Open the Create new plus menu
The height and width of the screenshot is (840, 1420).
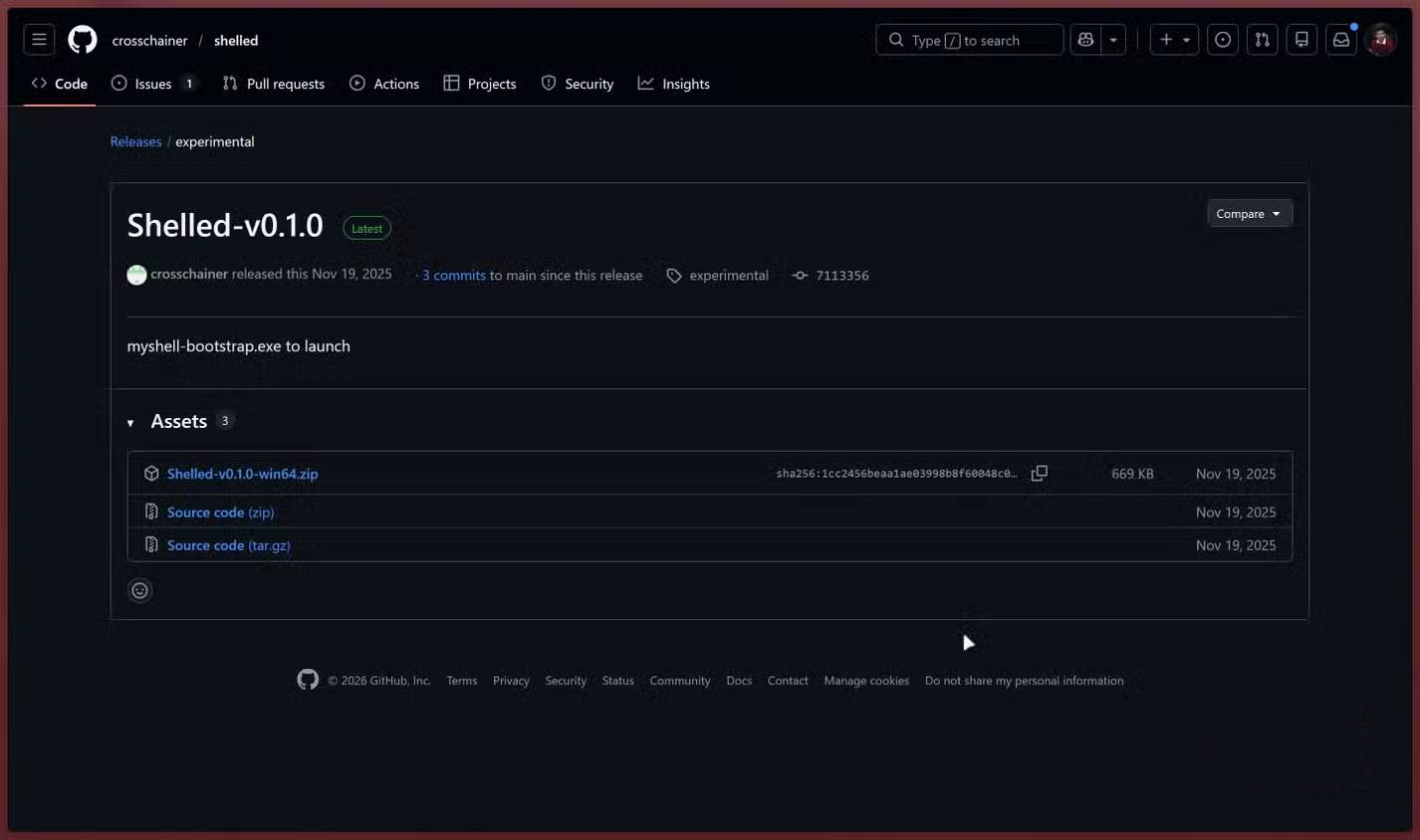click(1174, 40)
